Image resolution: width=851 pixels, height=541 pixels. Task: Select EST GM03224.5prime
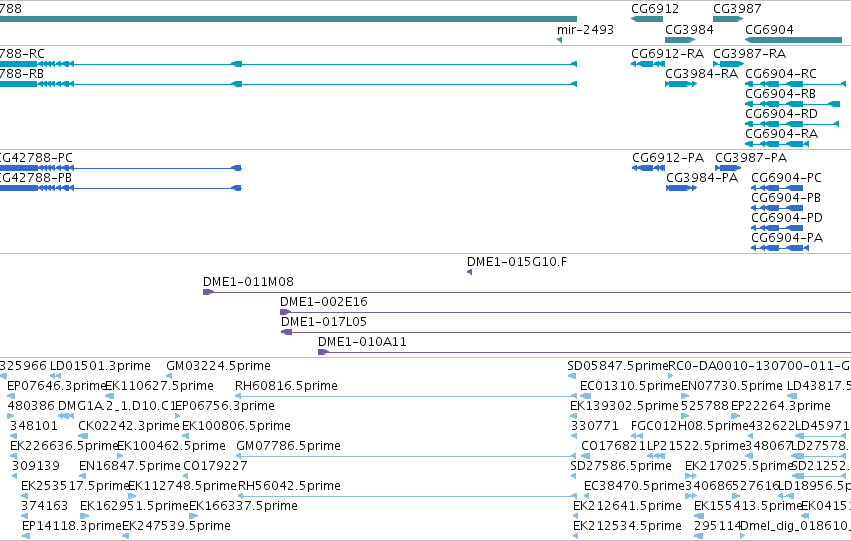(x=218, y=366)
